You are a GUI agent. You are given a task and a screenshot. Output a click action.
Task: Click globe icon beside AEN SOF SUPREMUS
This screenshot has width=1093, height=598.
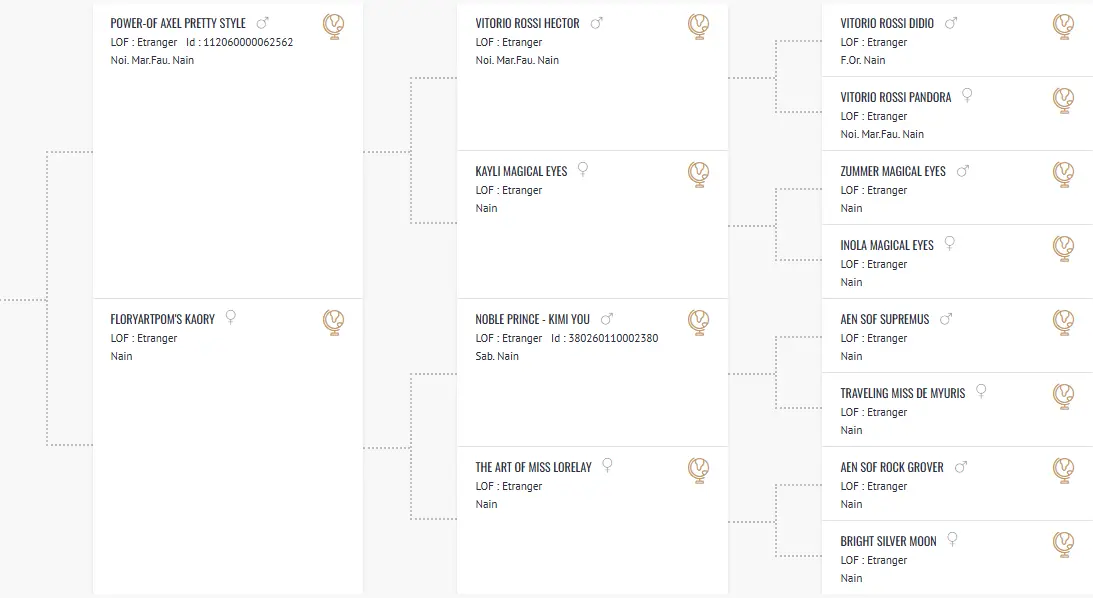pyautogui.click(x=1064, y=323)
